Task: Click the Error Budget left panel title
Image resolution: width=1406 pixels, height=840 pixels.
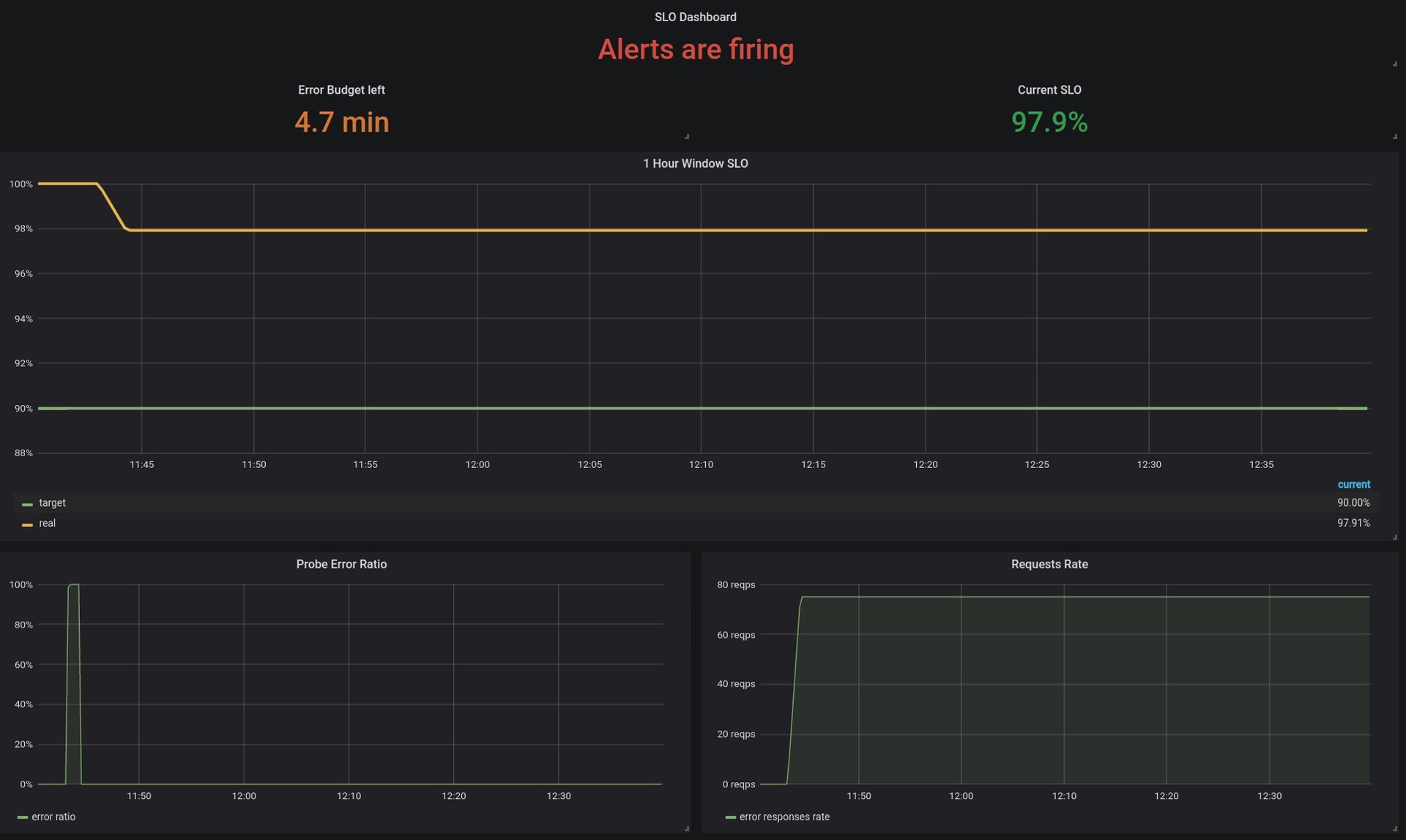Action: (x=341, y=90)
